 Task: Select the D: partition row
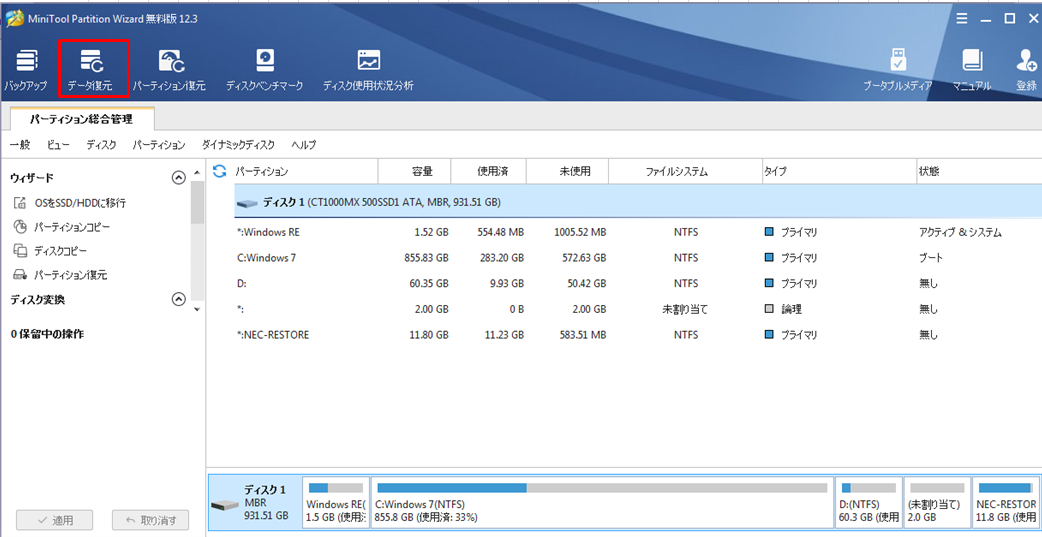tap(637, 283)
